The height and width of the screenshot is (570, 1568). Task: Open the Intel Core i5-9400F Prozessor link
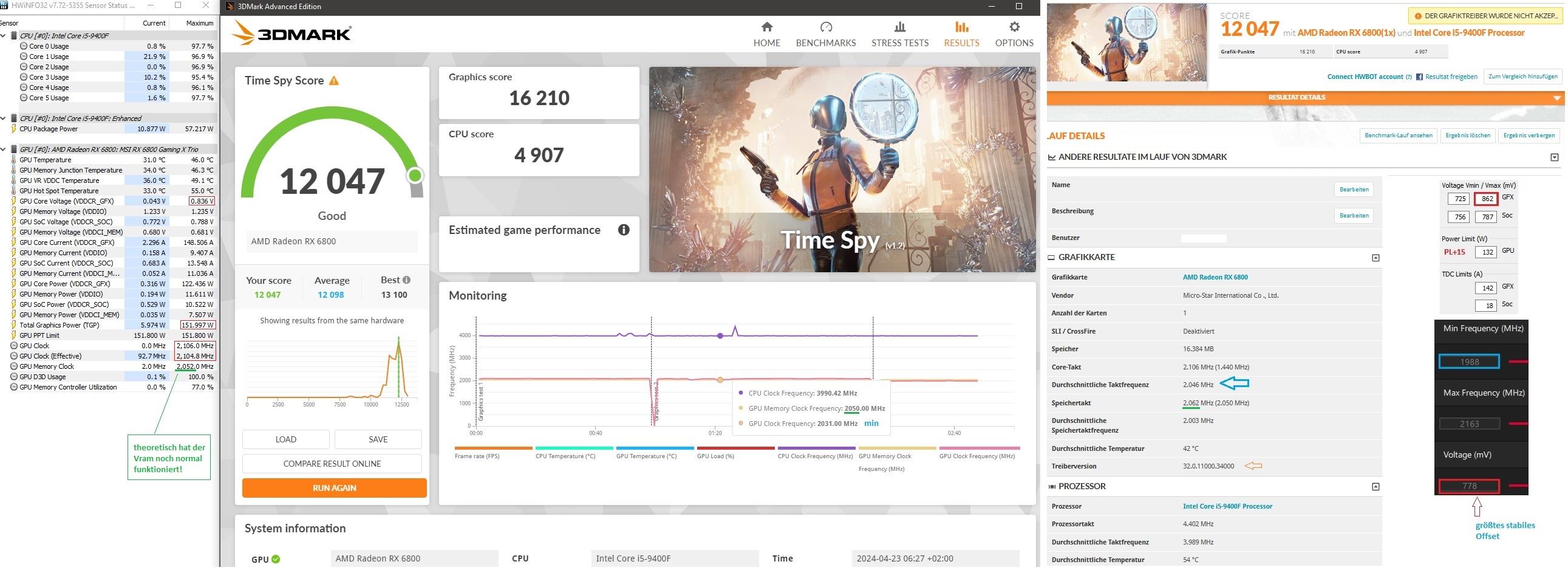tap(1227, 506)
